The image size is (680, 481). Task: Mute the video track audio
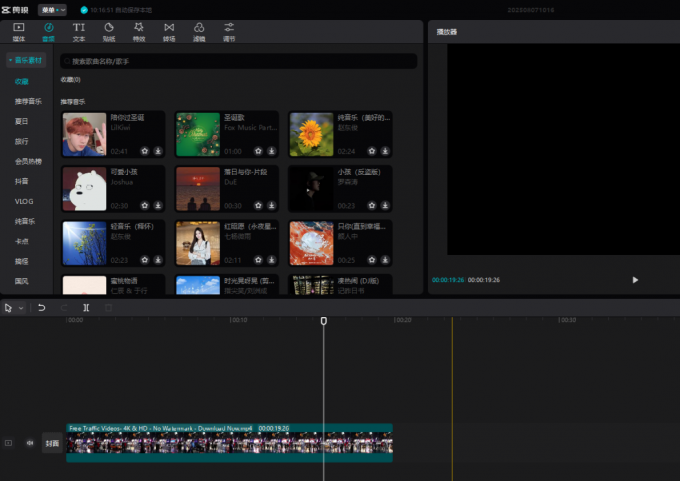(x=29, y=442)
